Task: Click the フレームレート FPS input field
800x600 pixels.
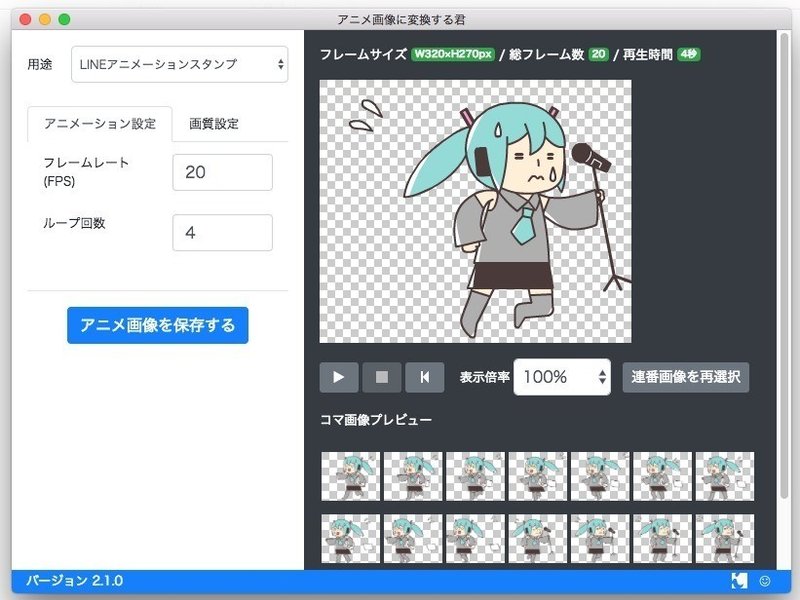Action: pyautogui.click(x=222, y=172)
